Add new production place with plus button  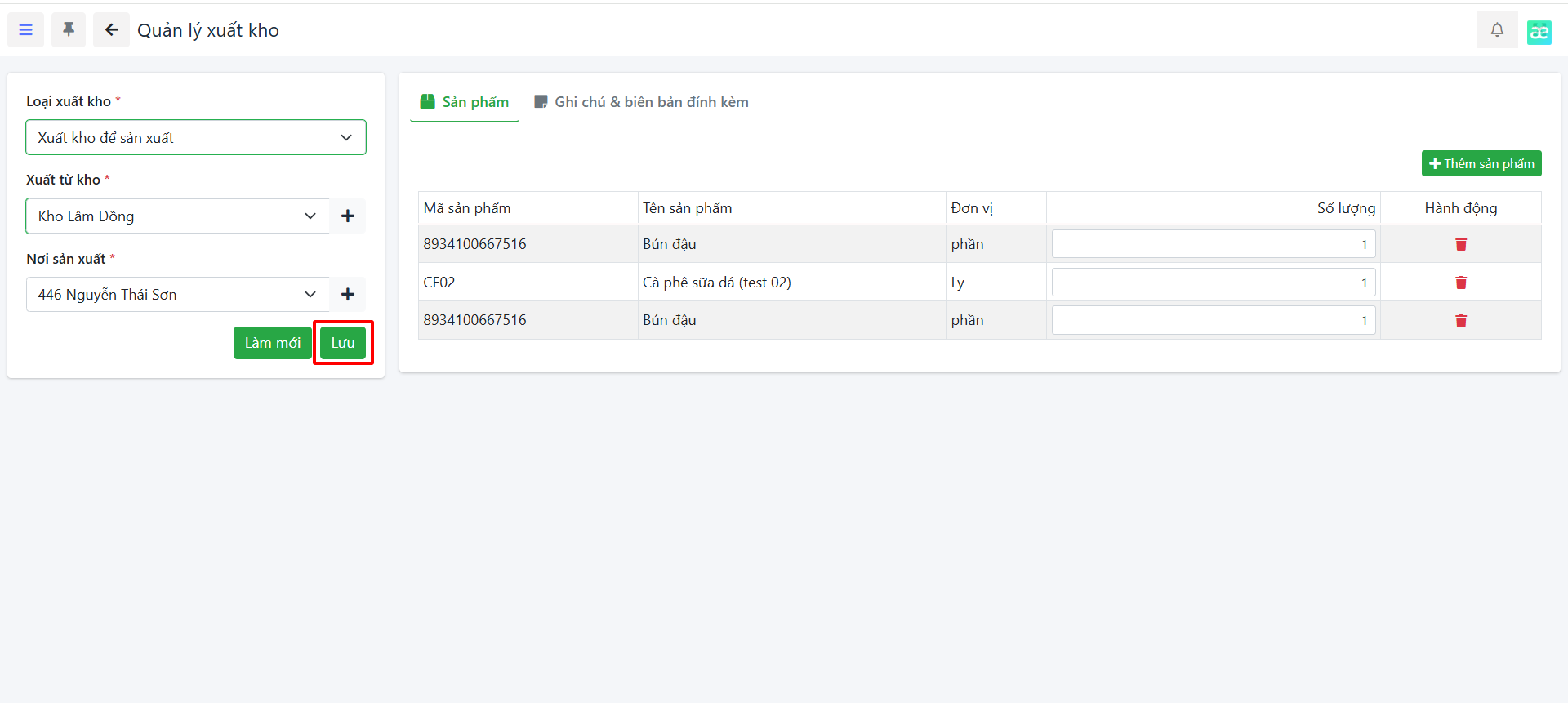coord(348,295)
